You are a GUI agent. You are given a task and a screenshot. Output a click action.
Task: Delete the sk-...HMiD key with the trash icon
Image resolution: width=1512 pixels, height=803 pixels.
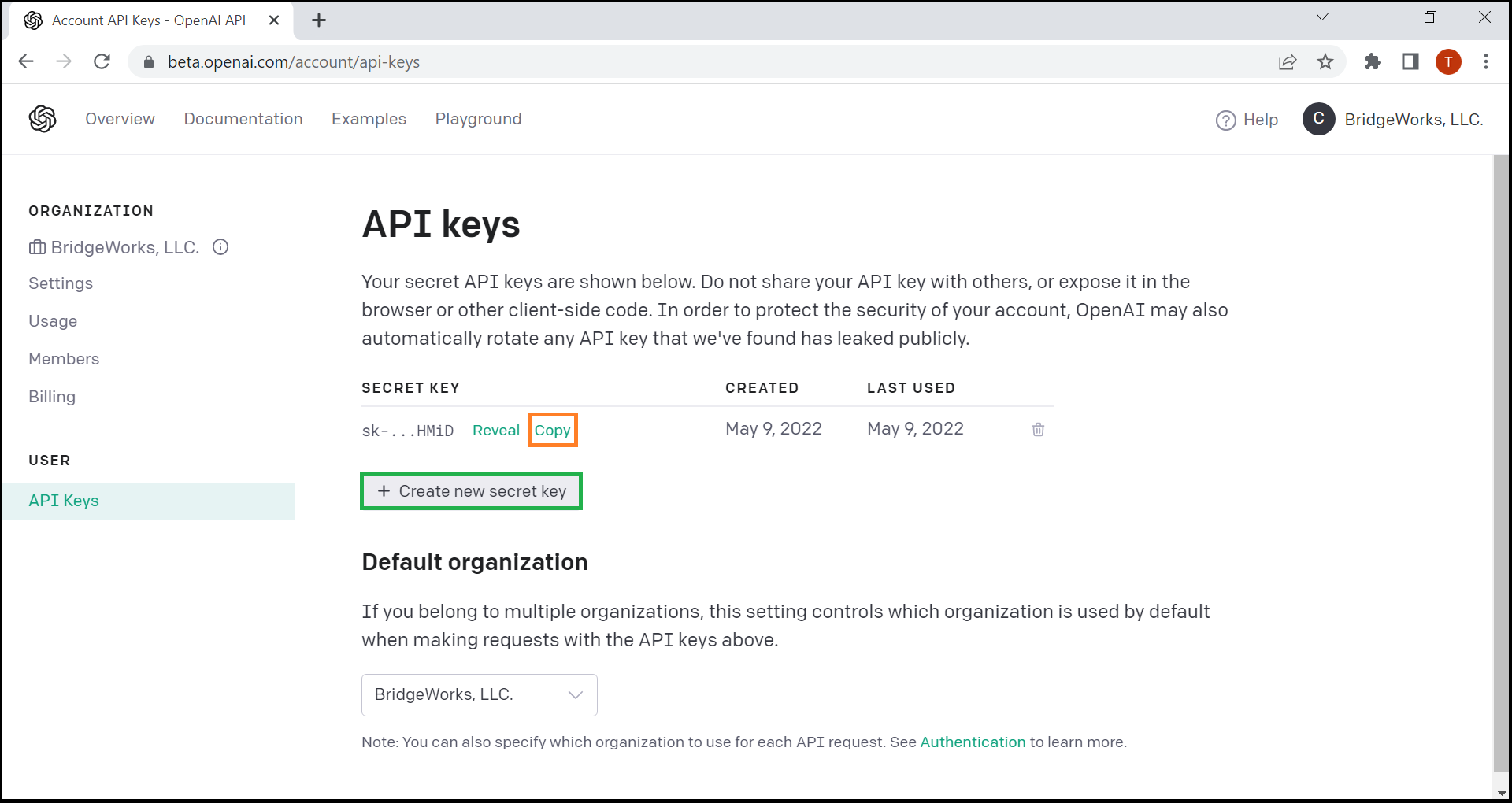pos(1038,430)
